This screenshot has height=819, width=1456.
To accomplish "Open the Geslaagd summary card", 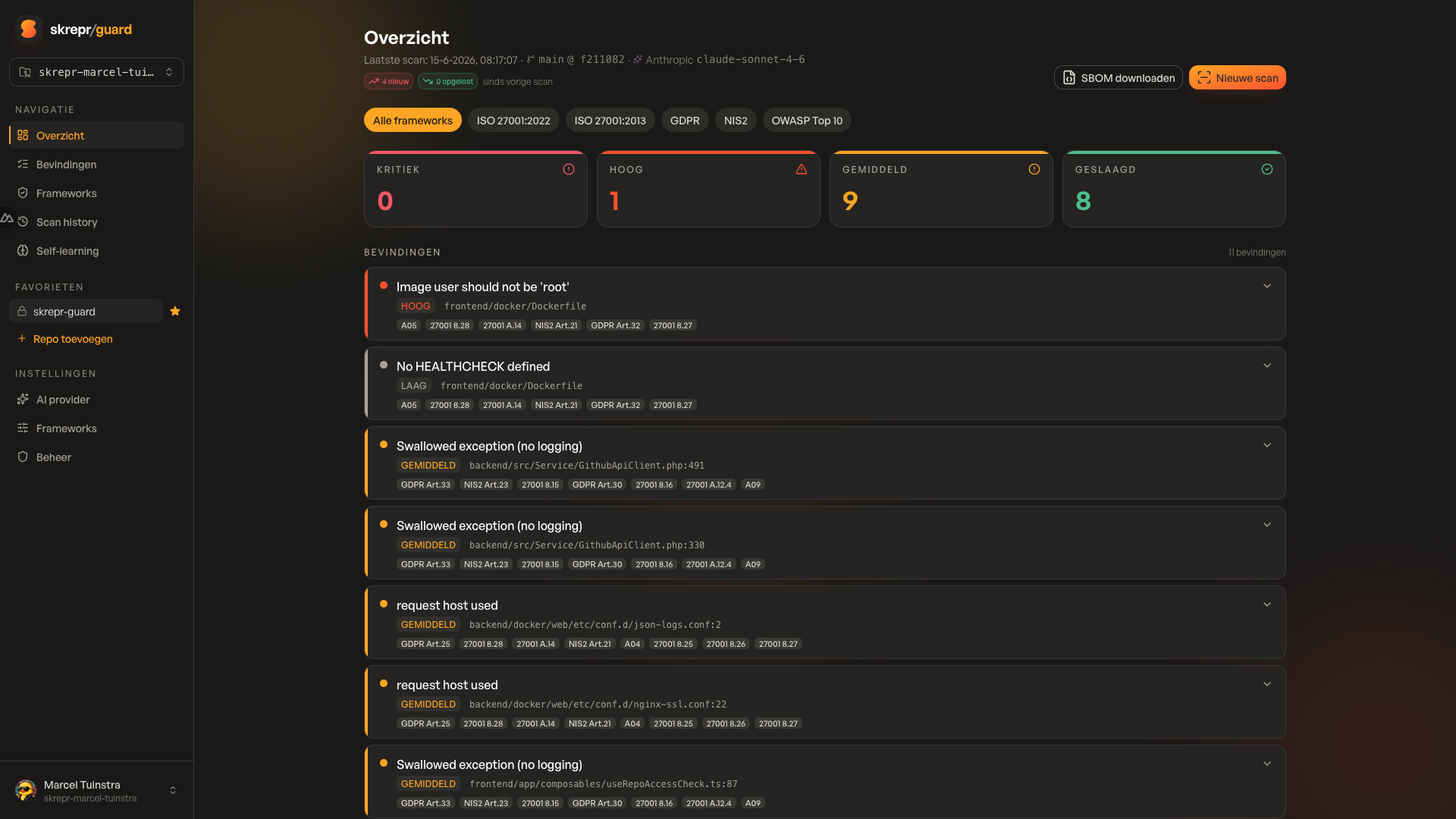I will coord(1174,189).
